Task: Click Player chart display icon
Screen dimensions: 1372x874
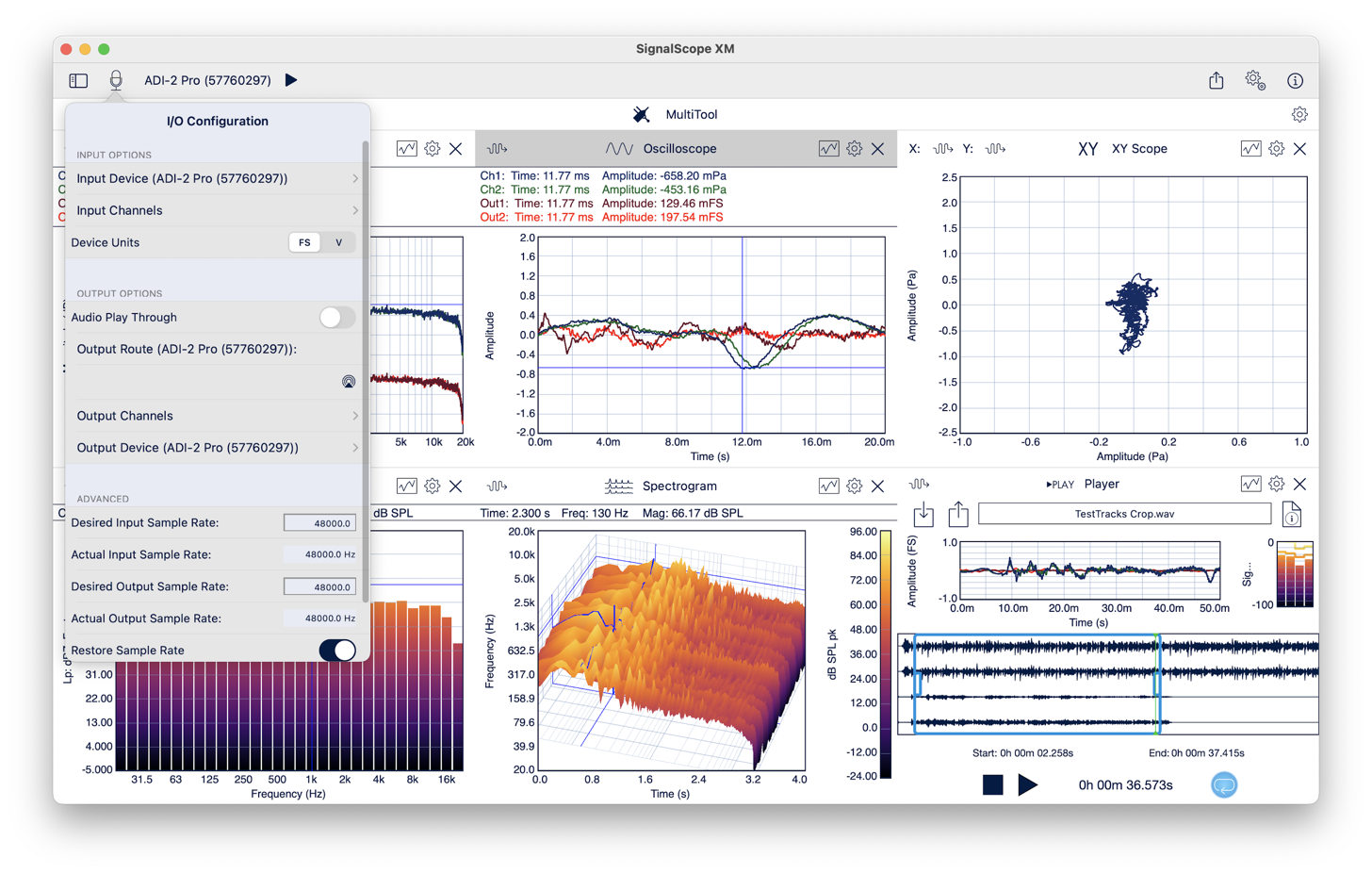Action: tap(1250, 484)
